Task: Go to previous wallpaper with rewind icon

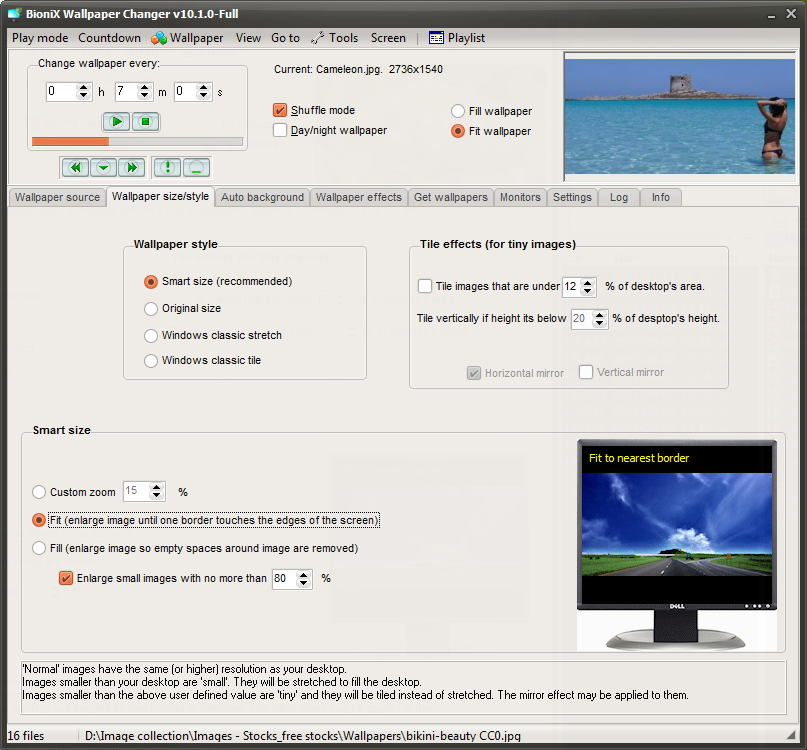Action: click(76, 168)
